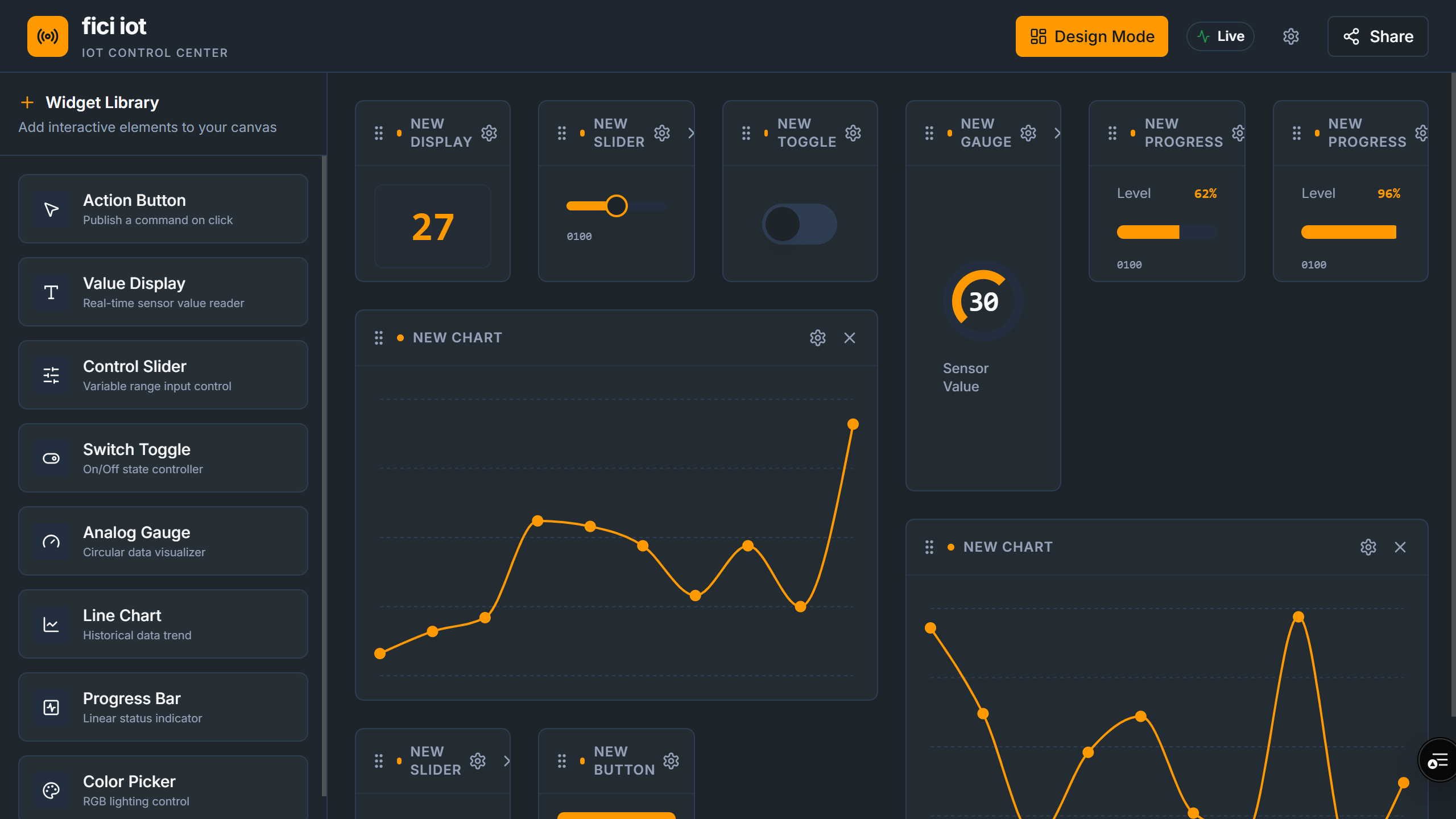Click the NEW SLIDER orange slider handle
Image resolution: width=1456 pixels, height=819 pixels.
[616, 206]
